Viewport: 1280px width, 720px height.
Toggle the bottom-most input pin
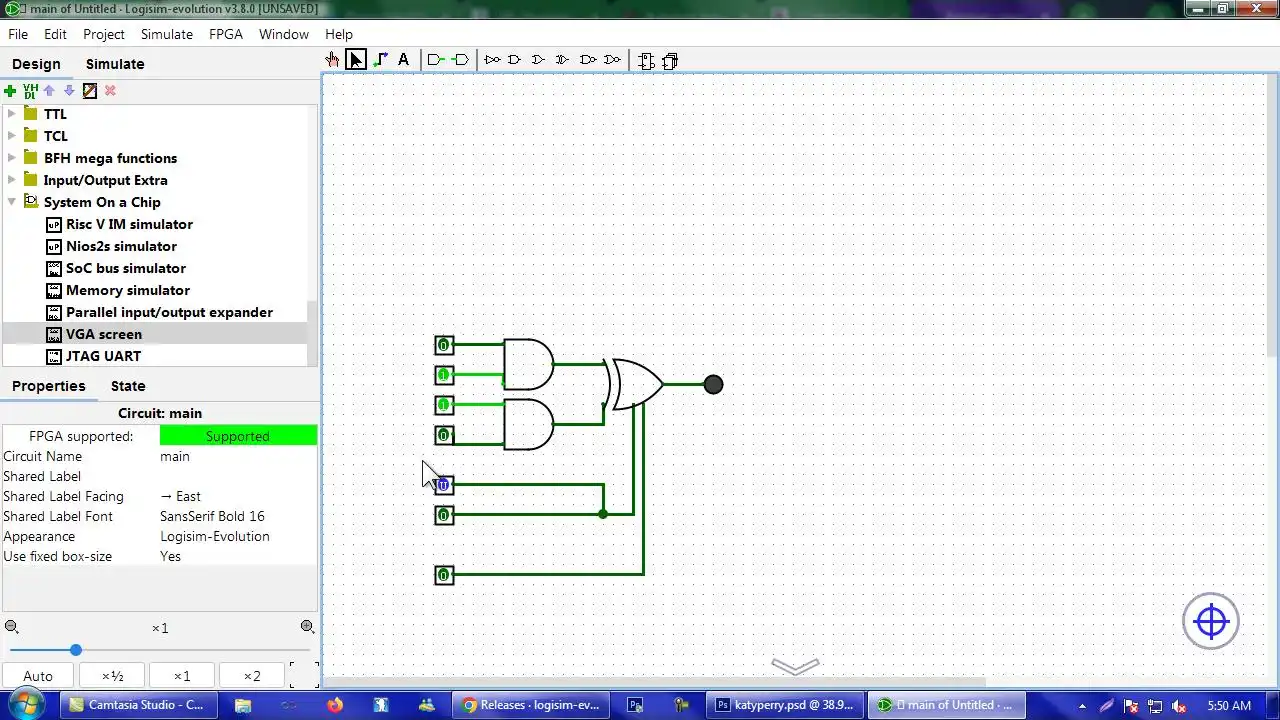pos(444,575)
